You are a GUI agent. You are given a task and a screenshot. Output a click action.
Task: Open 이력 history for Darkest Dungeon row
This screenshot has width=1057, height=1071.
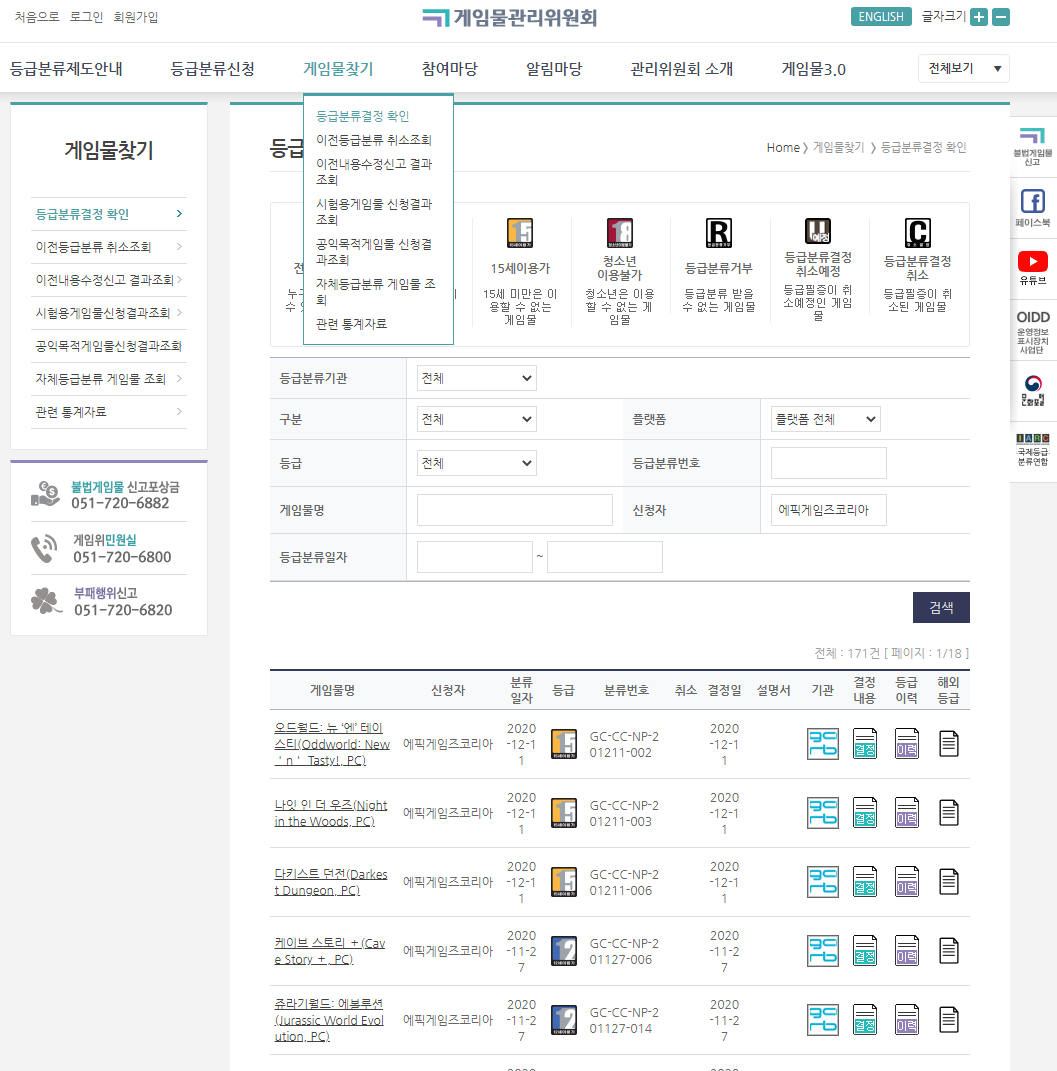[x=907, y=882]
